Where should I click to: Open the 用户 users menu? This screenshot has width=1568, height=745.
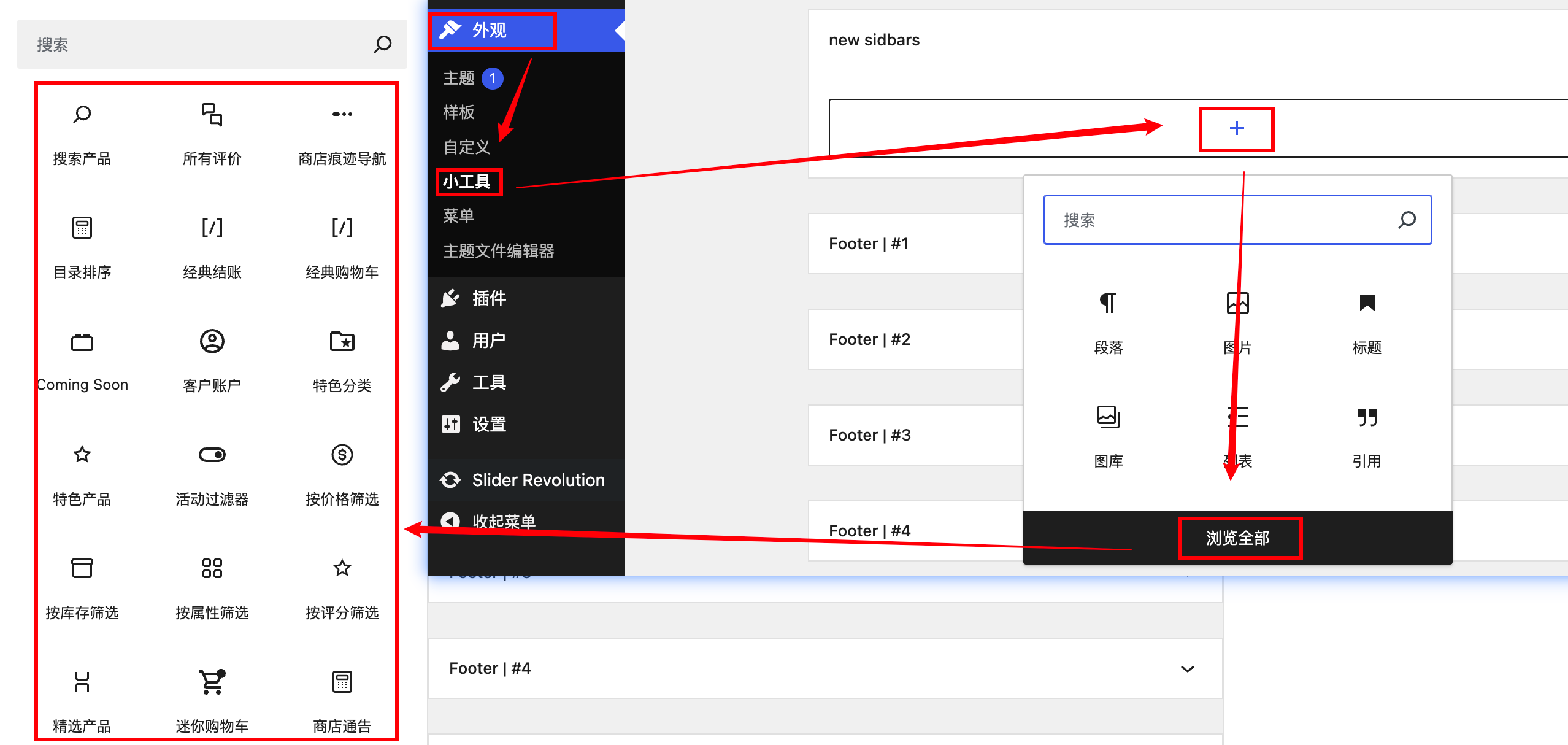click(x=526, y=340)
